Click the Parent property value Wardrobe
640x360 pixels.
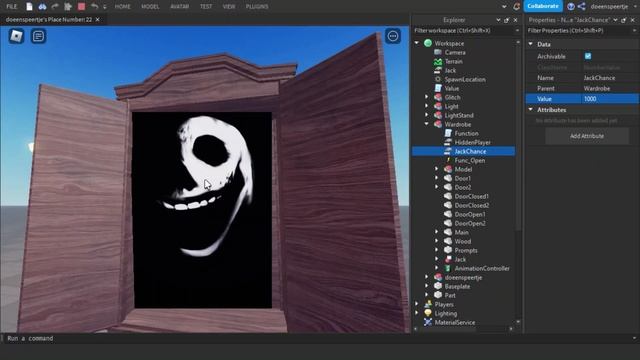(610, 88)
